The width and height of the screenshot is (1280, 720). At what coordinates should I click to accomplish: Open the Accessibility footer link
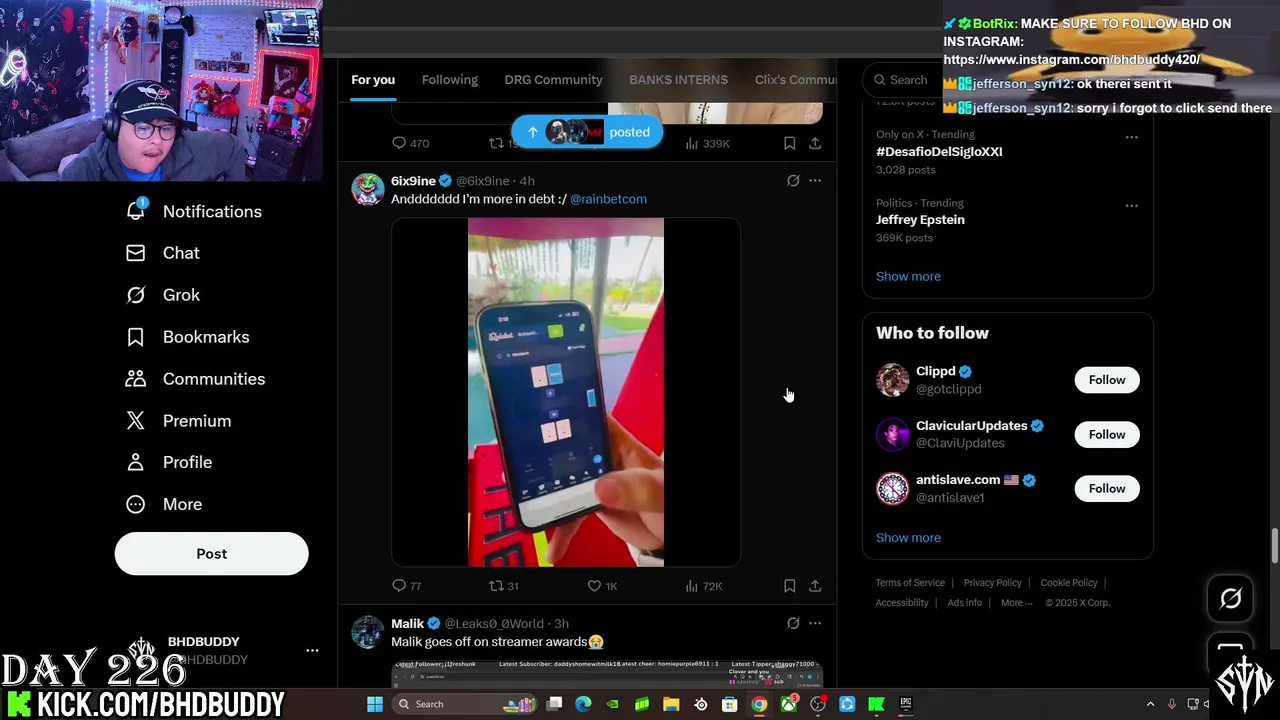[x=902, y=603]
